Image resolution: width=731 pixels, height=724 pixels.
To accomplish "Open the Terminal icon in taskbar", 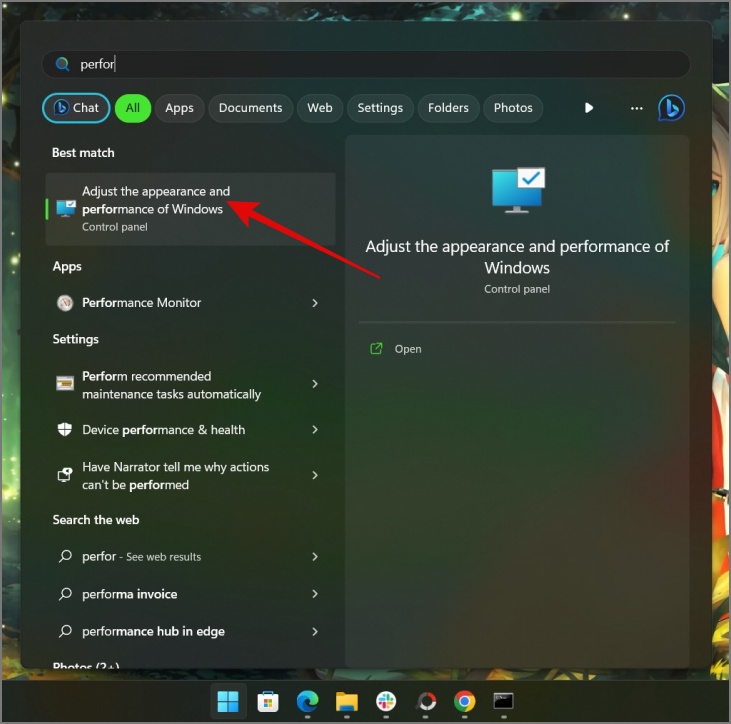I will [503, 701].
